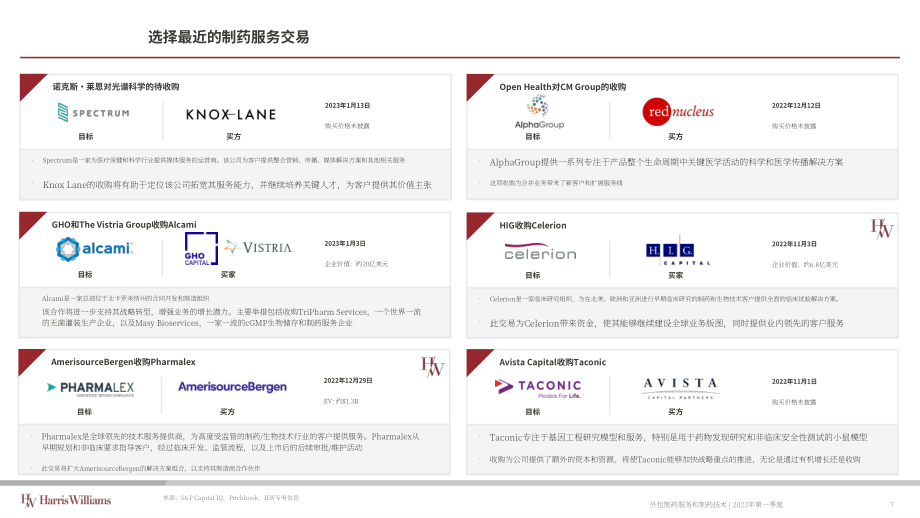
Task: Click the TriPharm Services description paragraph
Action: (x=231, y=317)
